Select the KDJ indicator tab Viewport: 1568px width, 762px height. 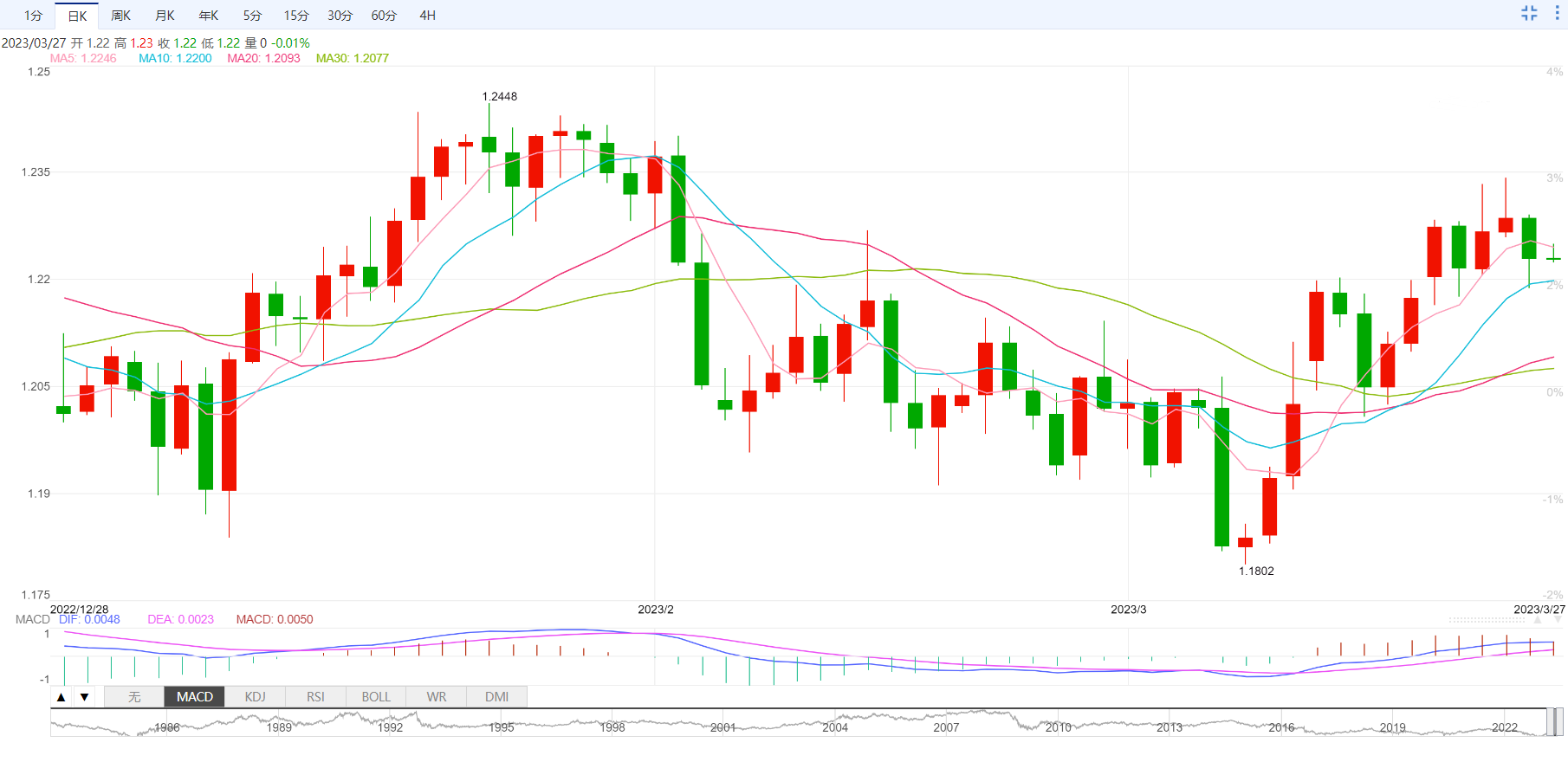[255, 697]
